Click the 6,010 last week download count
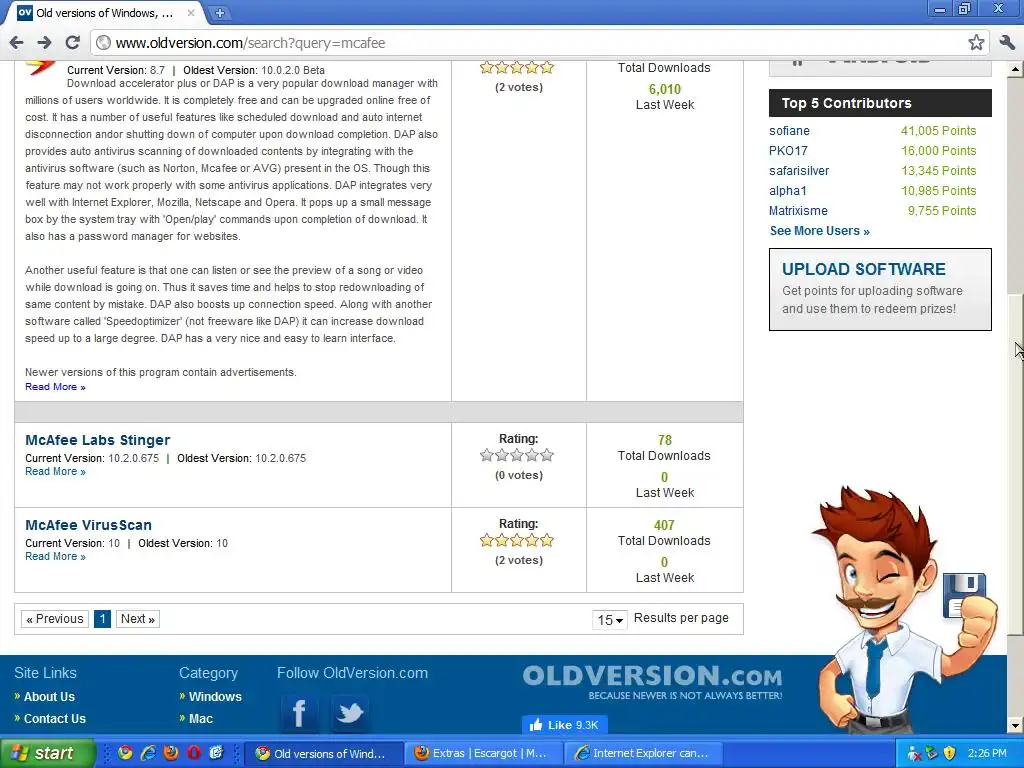1024x768 pixels. tap(665, 89)
